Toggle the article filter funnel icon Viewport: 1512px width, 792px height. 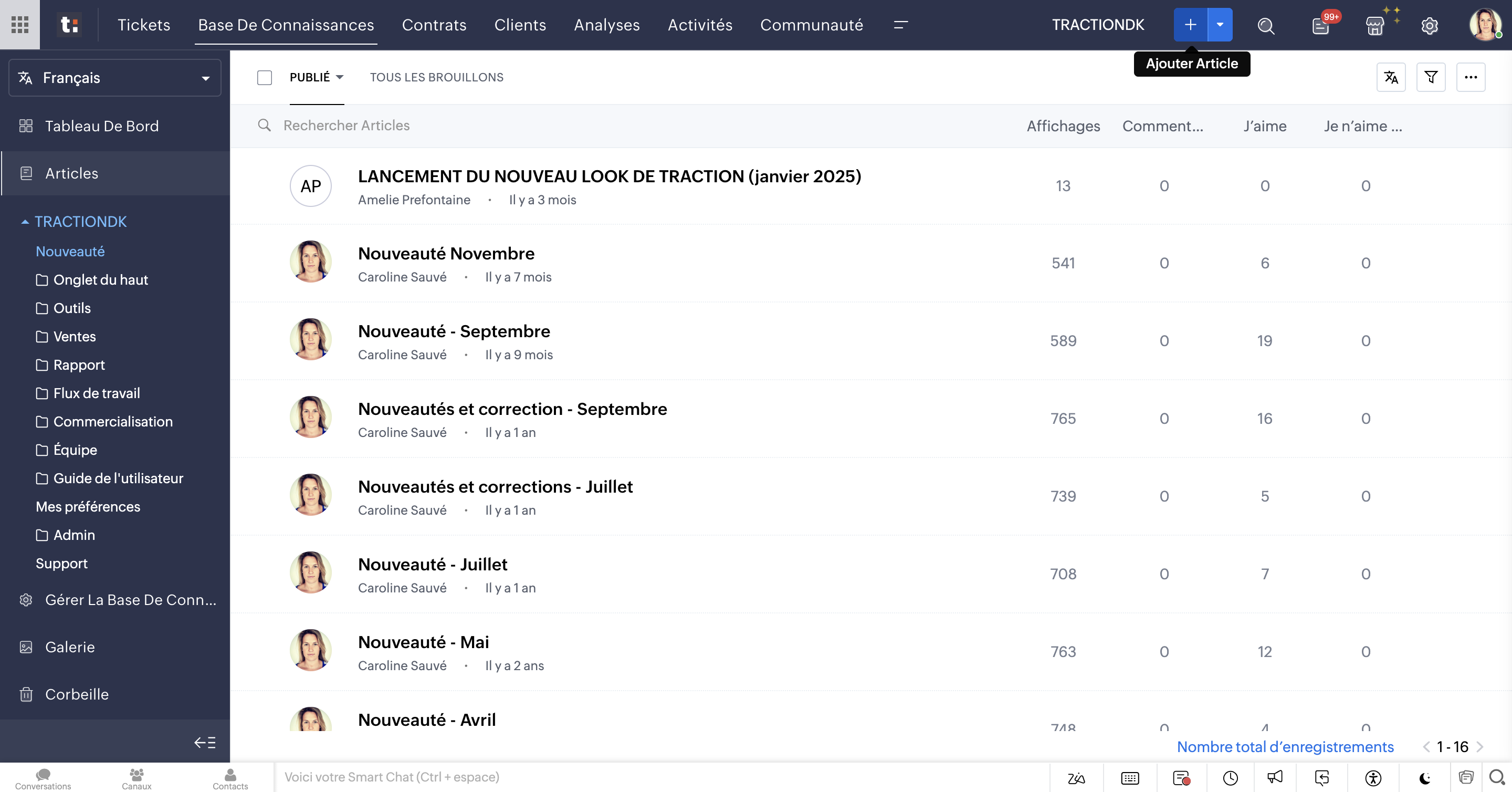pyautogui.click(x=1431, y=77)
